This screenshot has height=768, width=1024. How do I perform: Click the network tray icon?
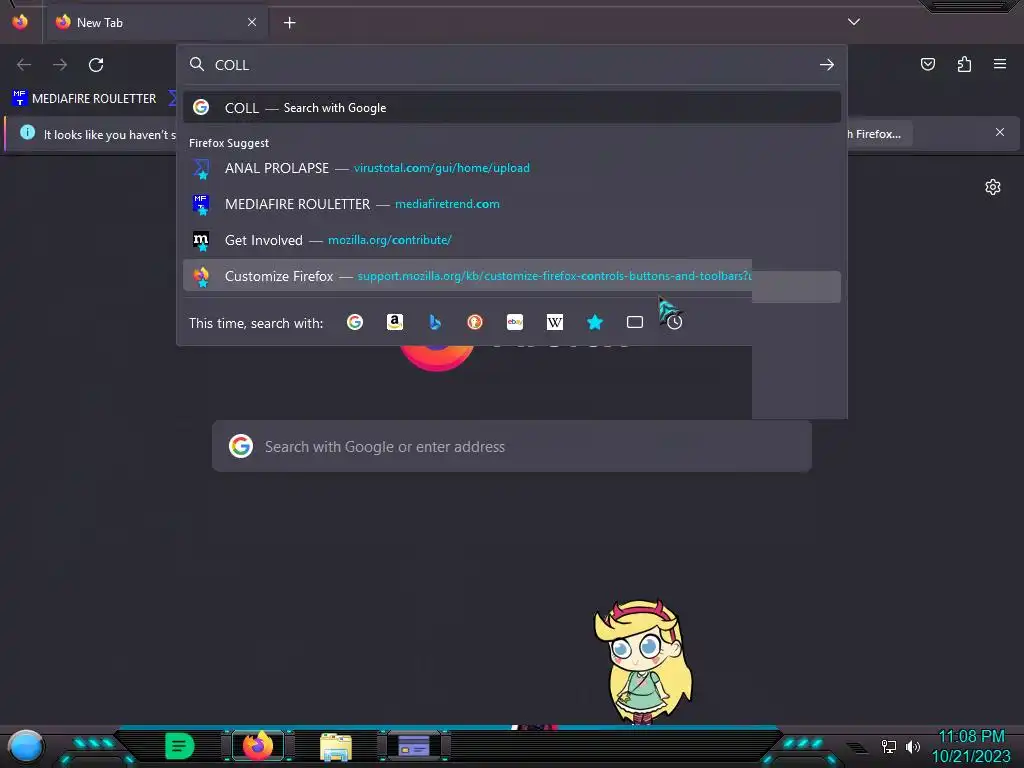pyautogui.click(x=889, y=746)
